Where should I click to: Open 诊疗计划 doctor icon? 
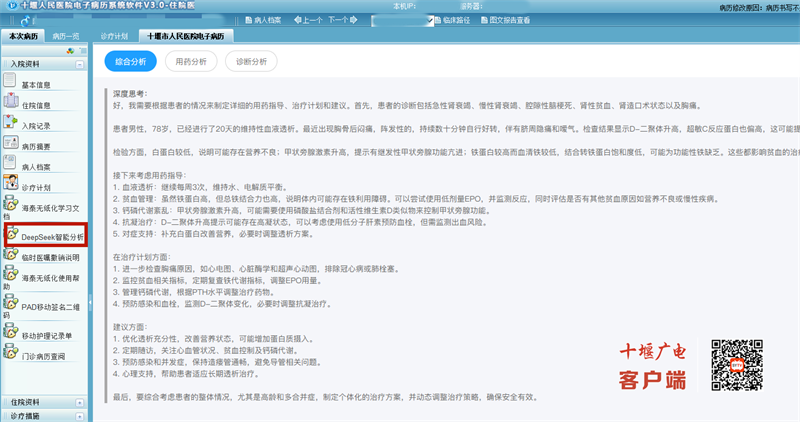coord(11,182)
